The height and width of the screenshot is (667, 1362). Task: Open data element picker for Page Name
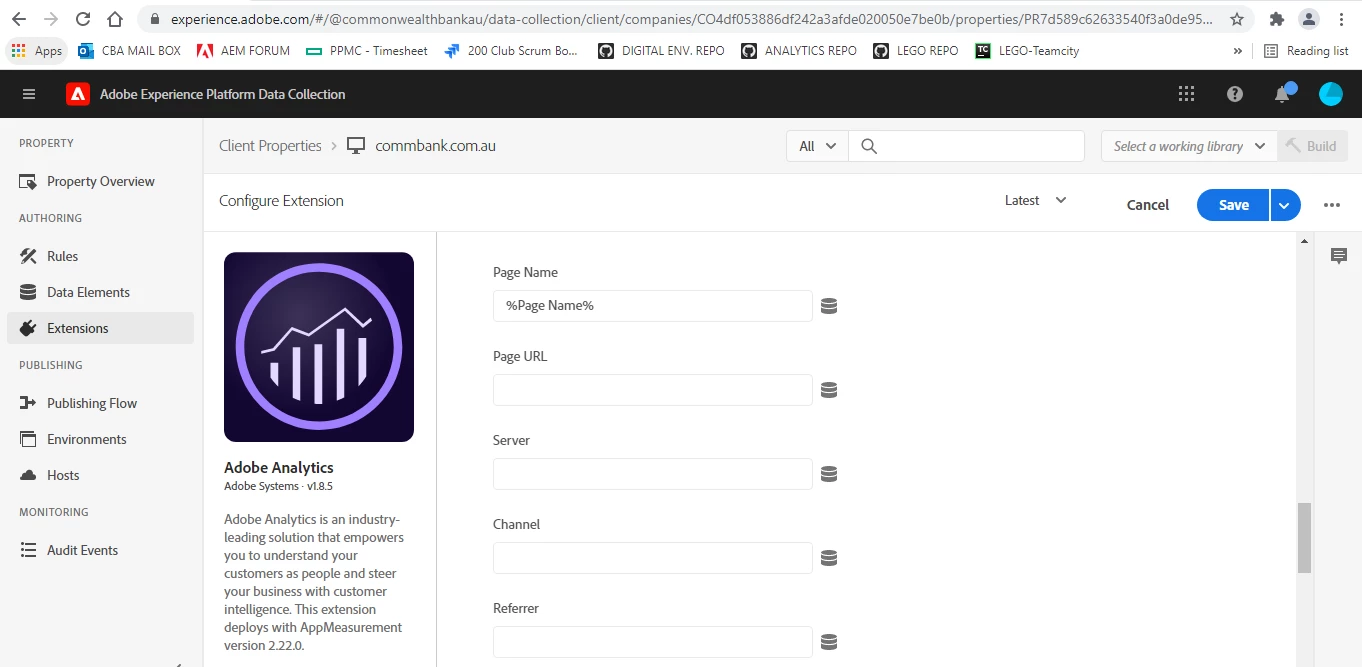(829, 306)
